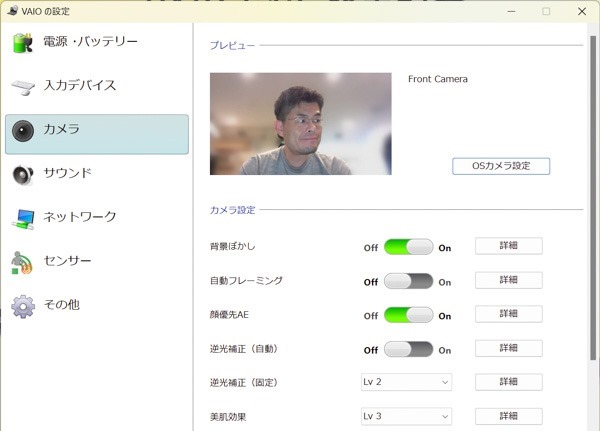The width and height of the screenshot is (600, 431).
Task: Open 詳細 for 背景ぼかし
Action: point(509,246)
